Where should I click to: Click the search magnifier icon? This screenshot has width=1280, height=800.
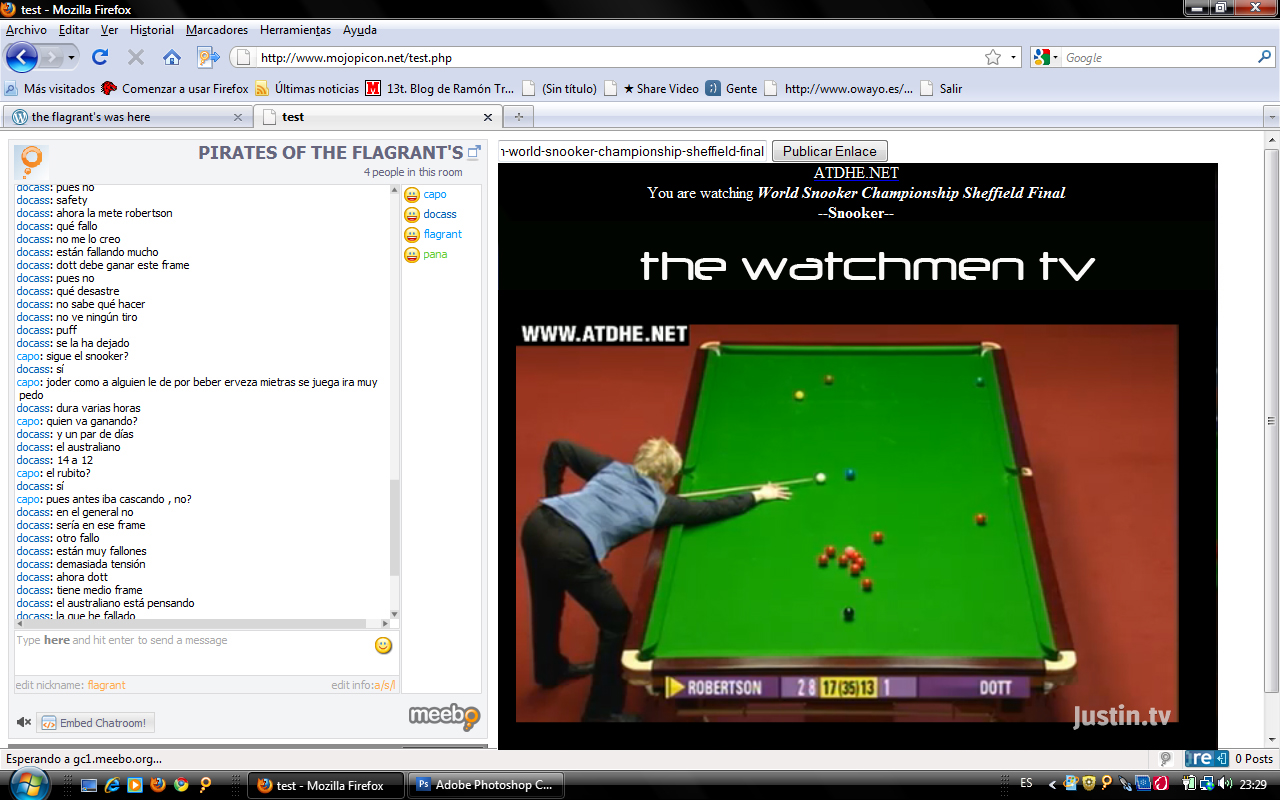(x=1265, y=58)
